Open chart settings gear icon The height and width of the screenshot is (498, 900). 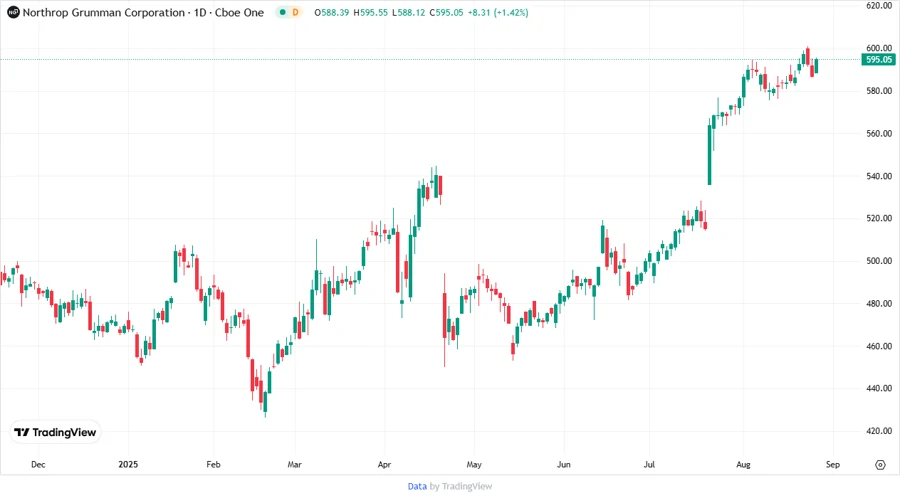click(x=880, y=464)
